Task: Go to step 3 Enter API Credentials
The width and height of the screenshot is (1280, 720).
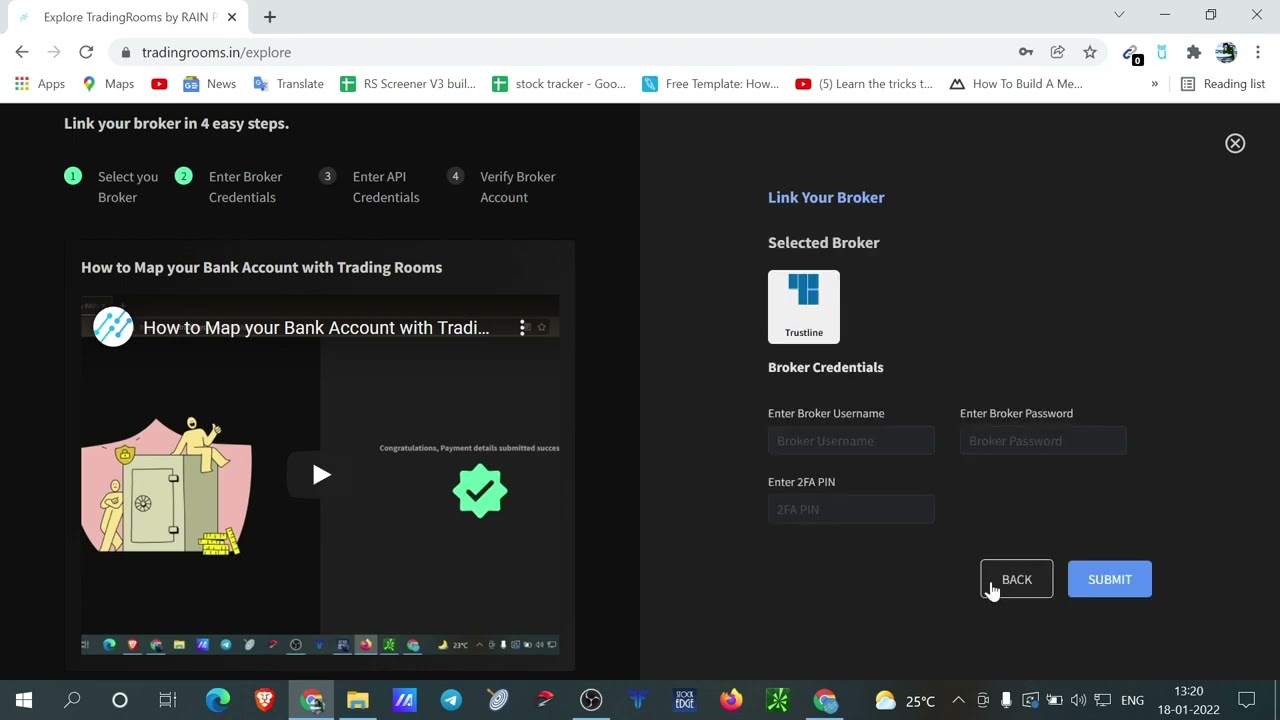Action: (x=370, y=187)
